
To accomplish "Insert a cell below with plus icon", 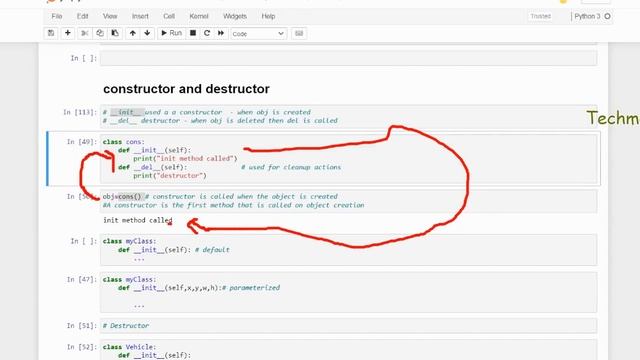I will (x=68, y=33).
